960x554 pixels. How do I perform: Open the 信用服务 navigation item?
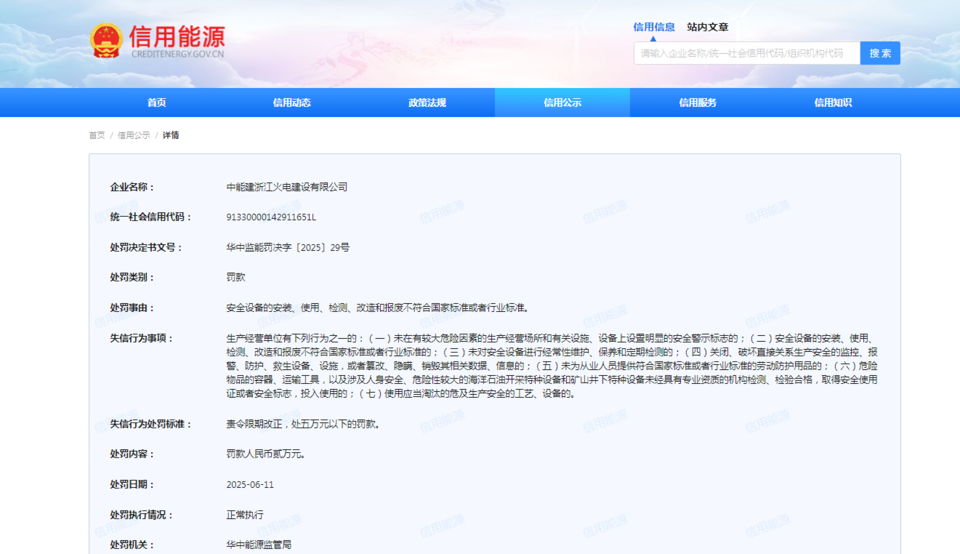click(x=697, y=103)
